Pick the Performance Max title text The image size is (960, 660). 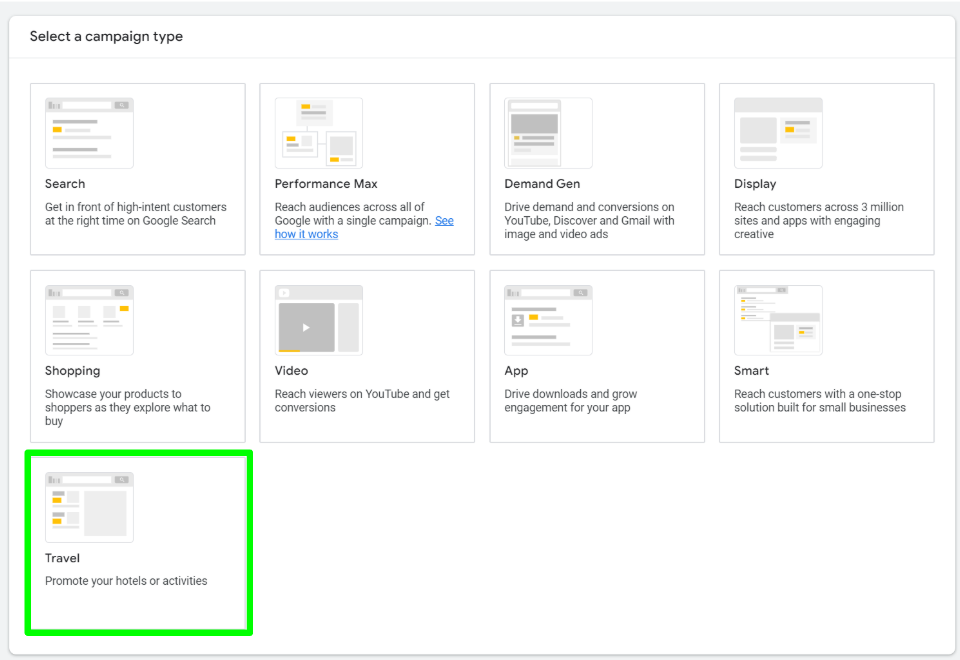[x=326, y=184]
